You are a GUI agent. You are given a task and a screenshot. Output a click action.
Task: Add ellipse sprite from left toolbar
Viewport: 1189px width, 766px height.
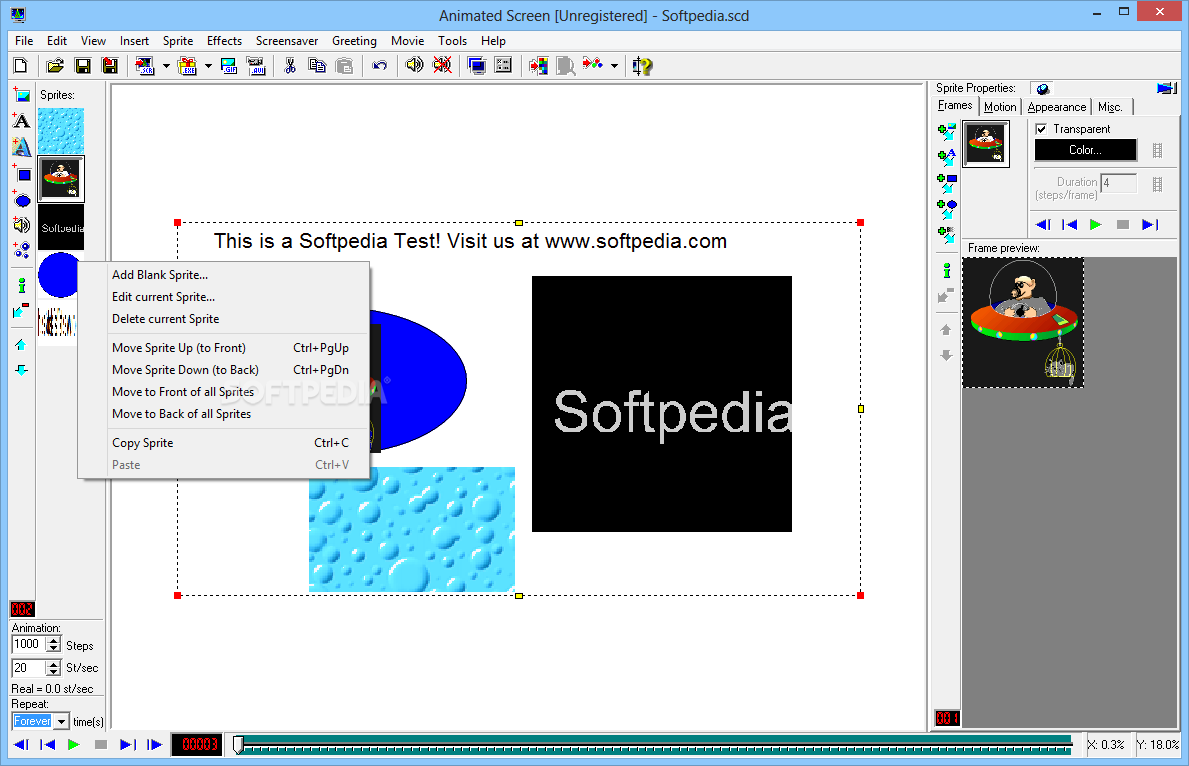22,199
